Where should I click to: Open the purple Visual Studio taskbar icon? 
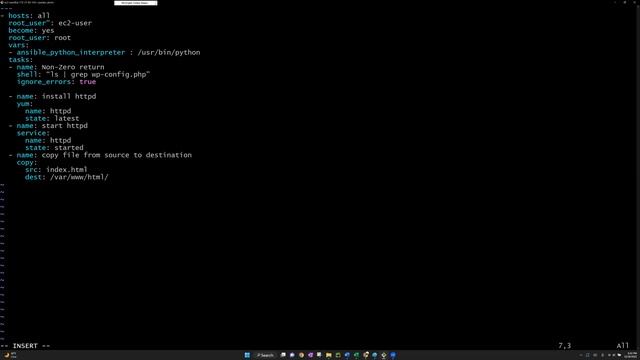[310, 355]
